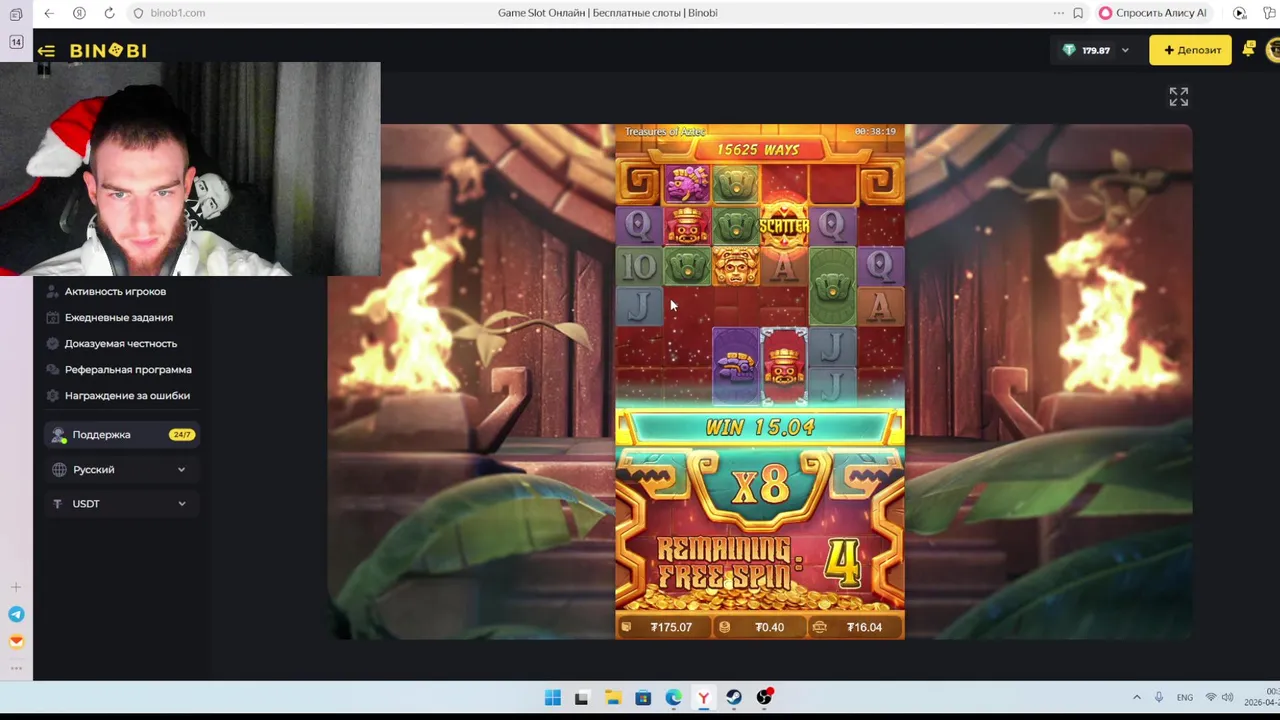Click the SCATTER symbol on the reels
Screen dimensions: 1280x720
pos(784,225)
